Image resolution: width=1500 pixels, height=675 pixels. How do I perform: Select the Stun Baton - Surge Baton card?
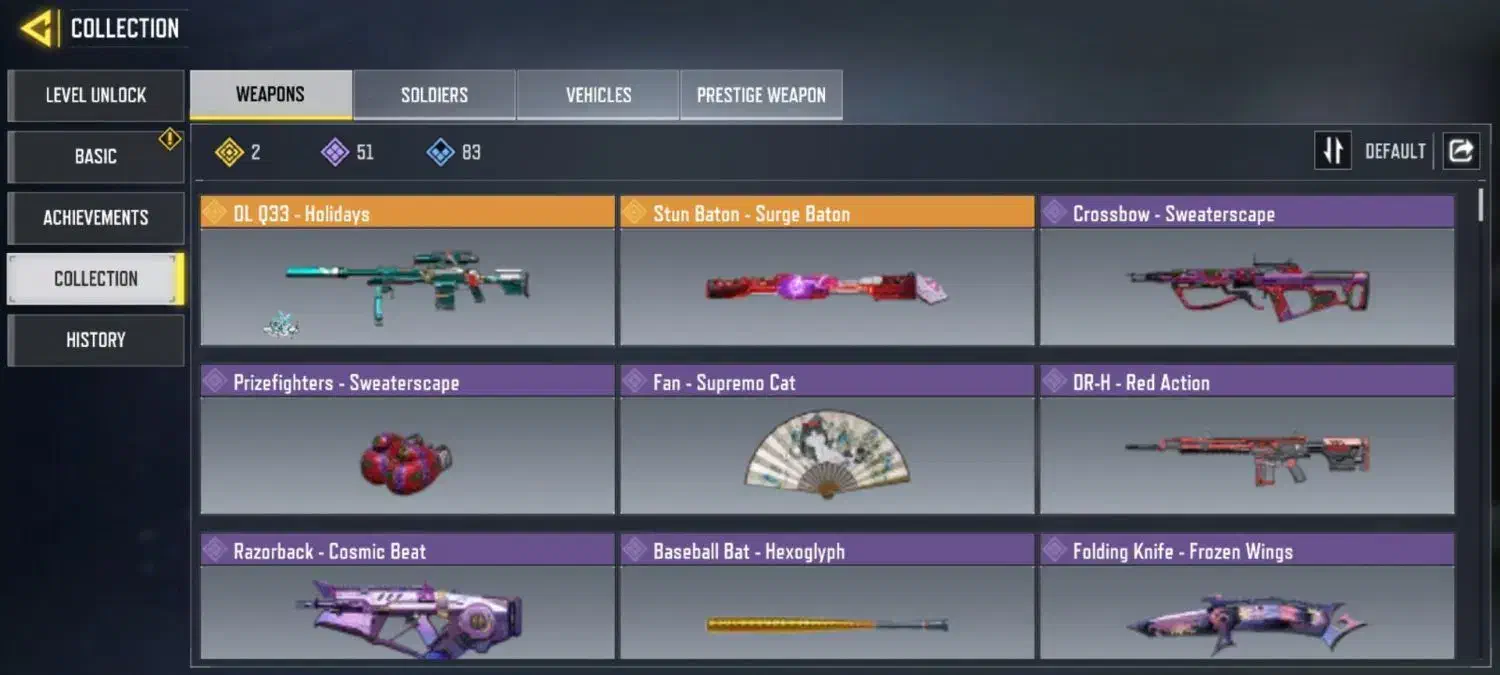point(827,270)
